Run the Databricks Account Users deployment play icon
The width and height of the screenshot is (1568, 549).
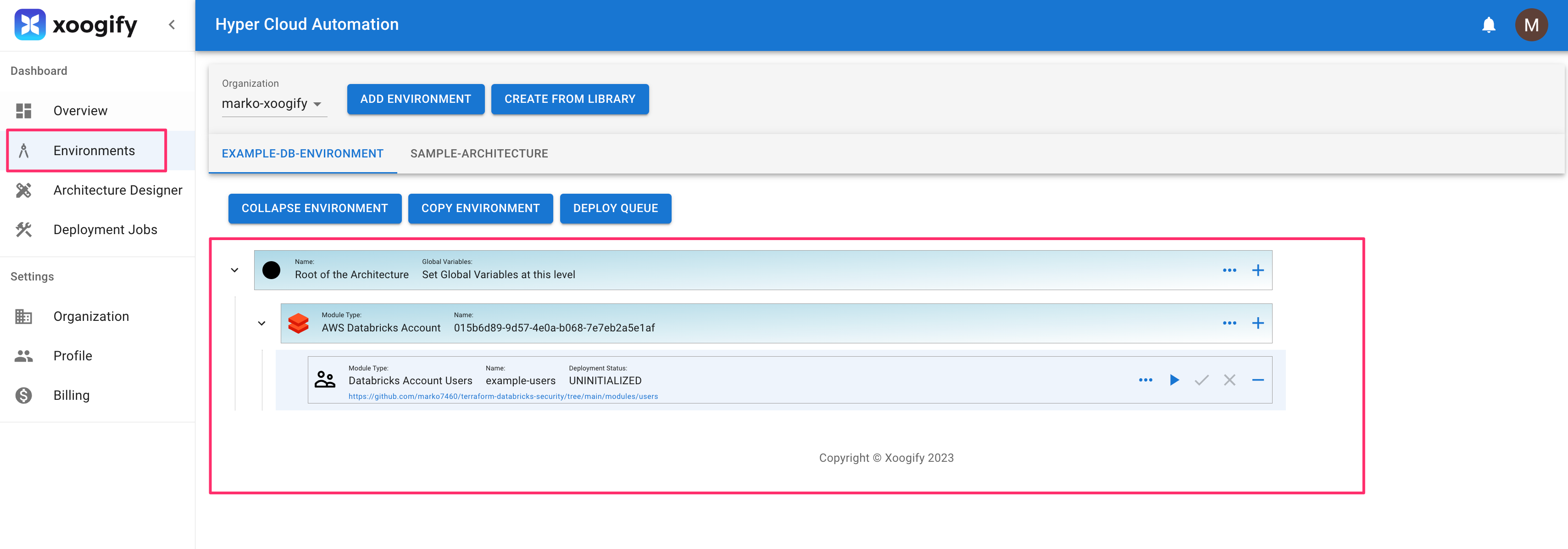point(1173,380)
